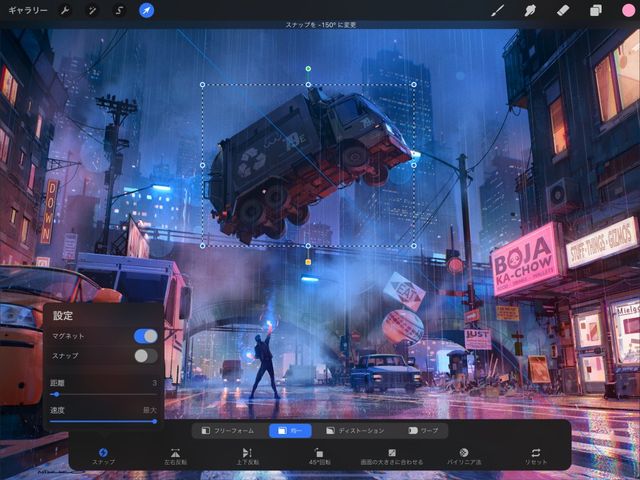Click the left-middle edge transform handle
Image resolution: width=640 pixels, height=480 pixels.
[x=202, y=165]
